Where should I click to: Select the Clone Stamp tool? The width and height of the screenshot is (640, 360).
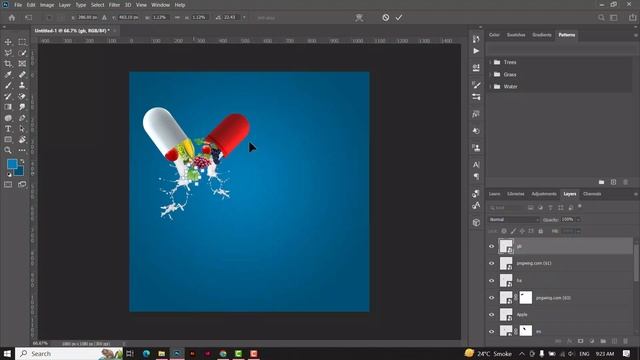pyautogui.click(x=22, y=85)
